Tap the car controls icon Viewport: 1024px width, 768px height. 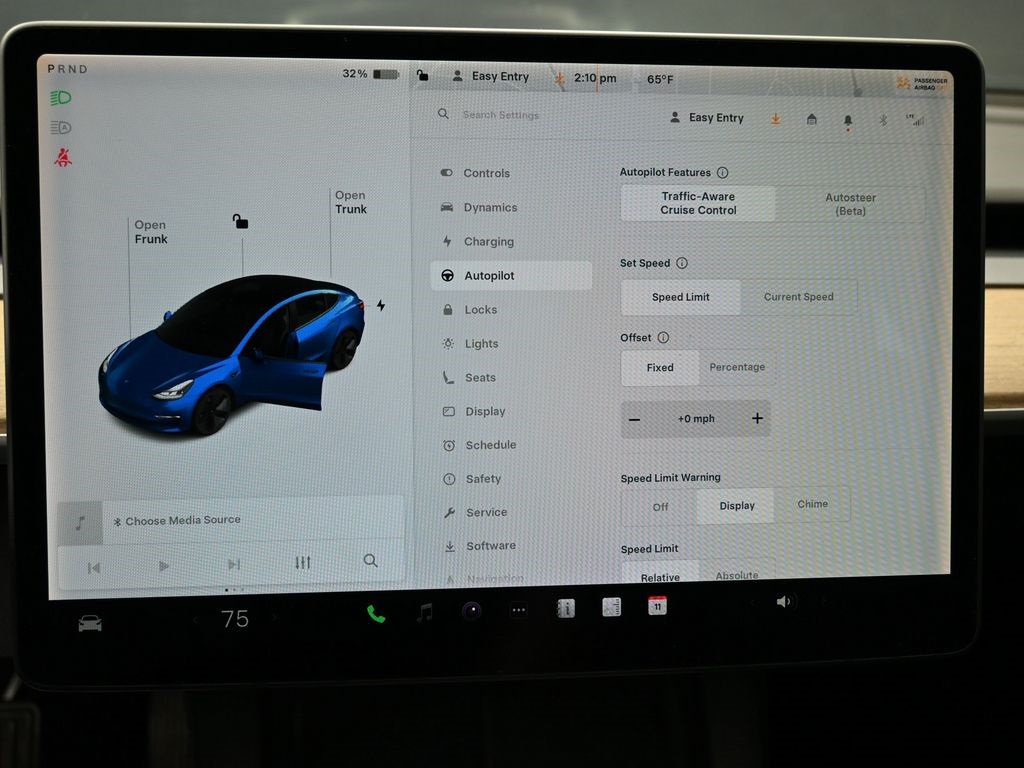90,623
